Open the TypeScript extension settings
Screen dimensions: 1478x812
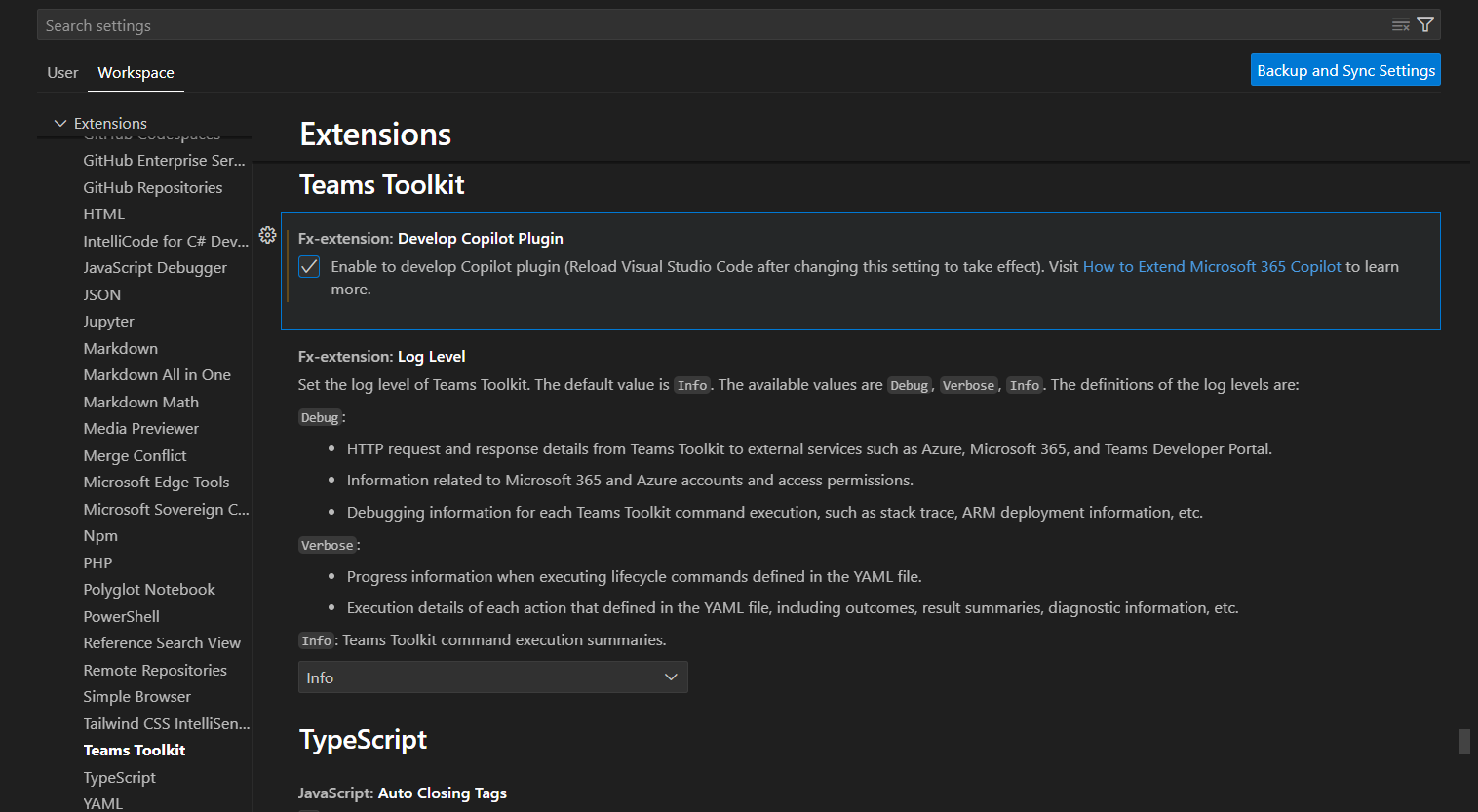click(119, 777)
